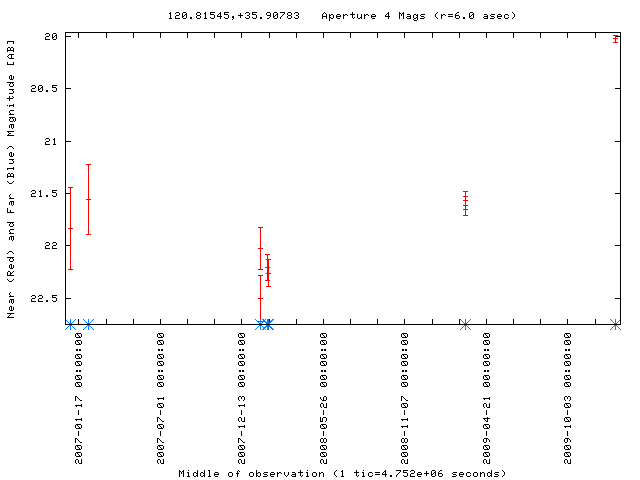Click the date label '2008-11-07 00:00:00'
Image resolution: width=640 pixels, height=480 pixels.
pos(404,398)
